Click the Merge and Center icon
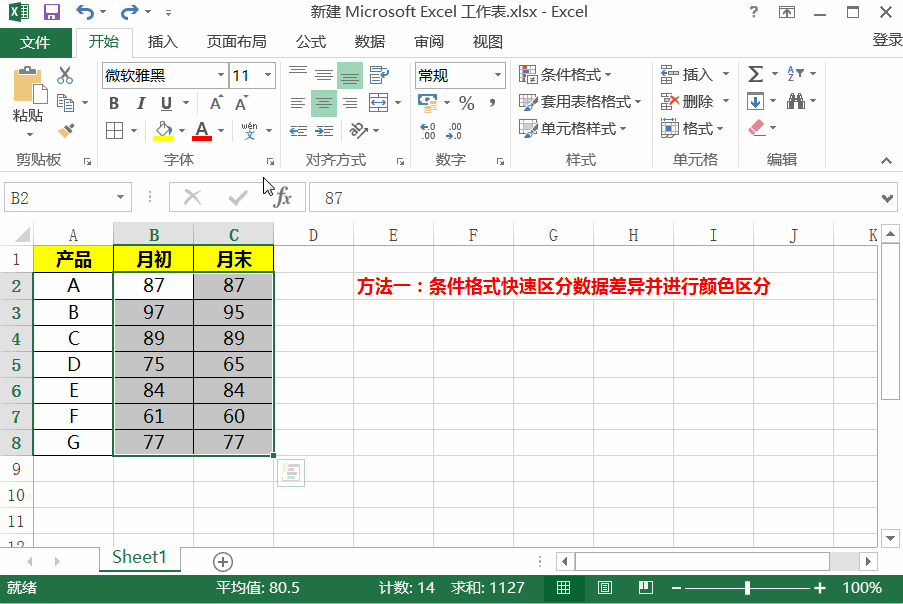The width and height of the screenshot is (903, 604). (x=378, y=102)
